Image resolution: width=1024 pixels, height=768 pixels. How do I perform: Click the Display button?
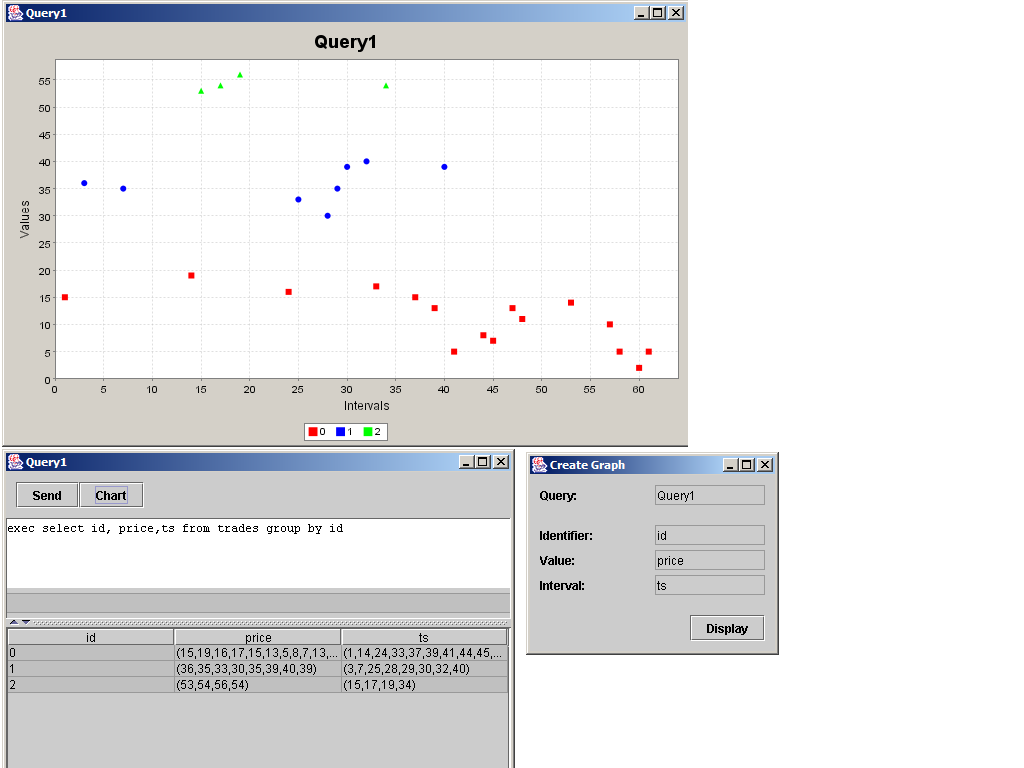[727, 628]
